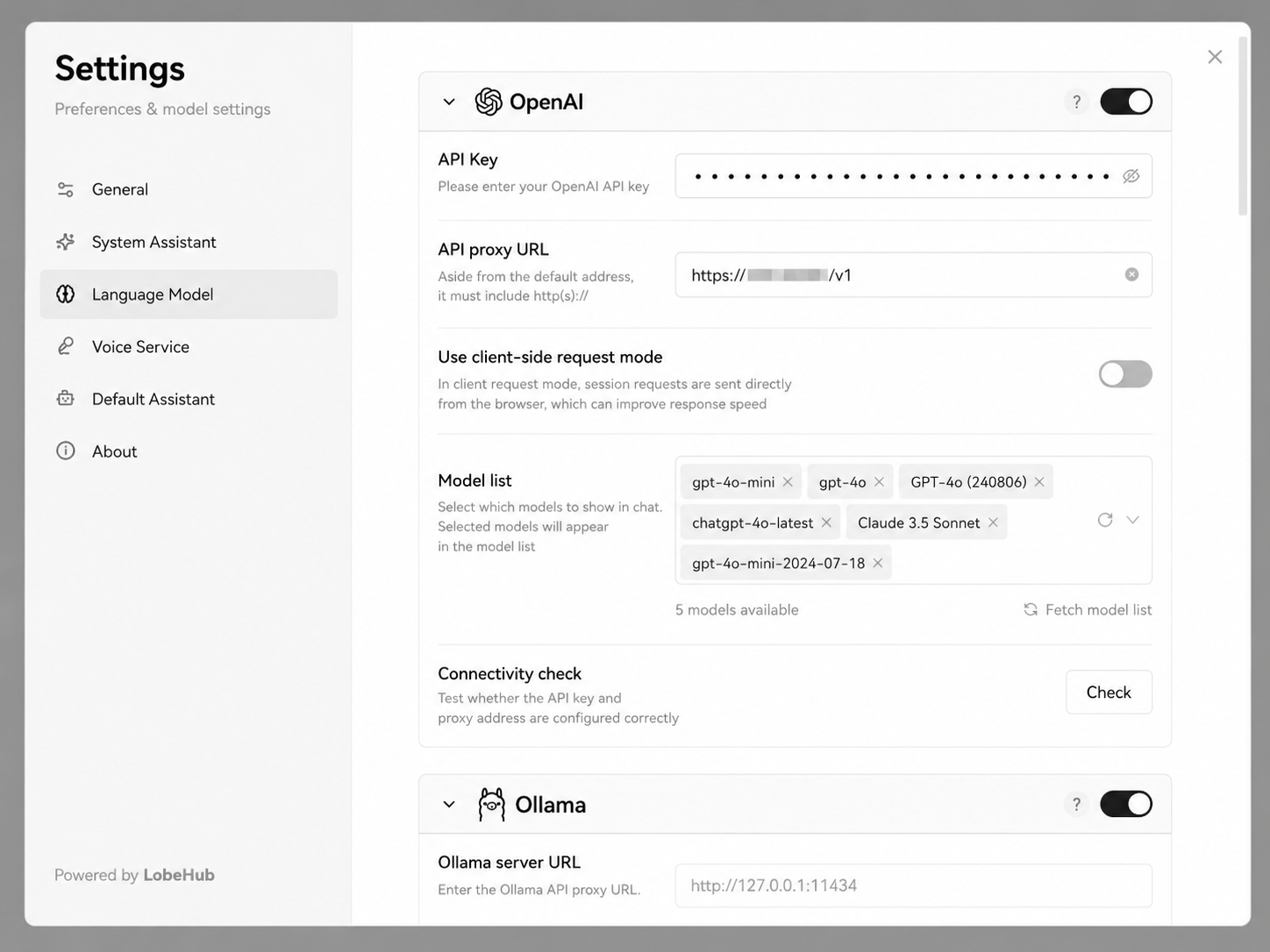This screenshot has width=1270, height=952.
Task: Remove the GPT-4o (240806) model tag
Action: coord(1039,482)
